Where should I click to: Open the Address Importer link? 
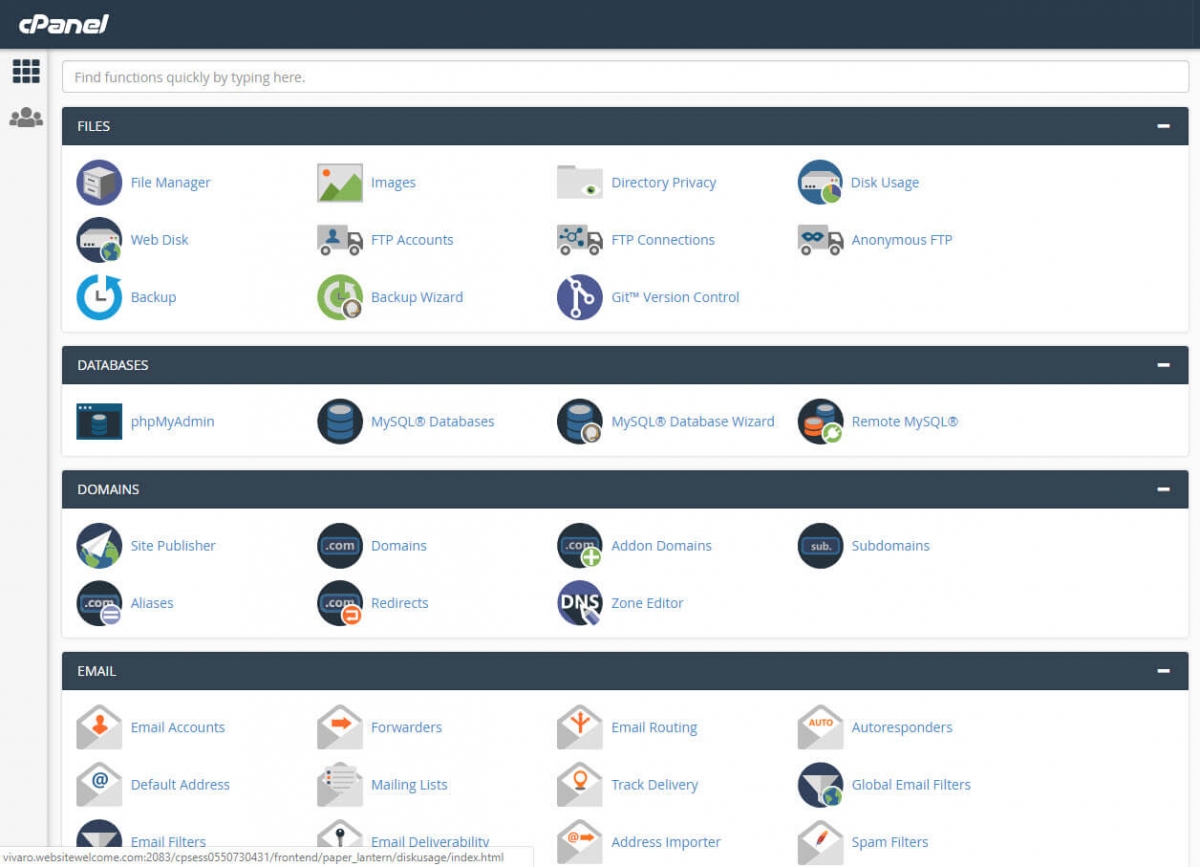click(x=666, y=842)
